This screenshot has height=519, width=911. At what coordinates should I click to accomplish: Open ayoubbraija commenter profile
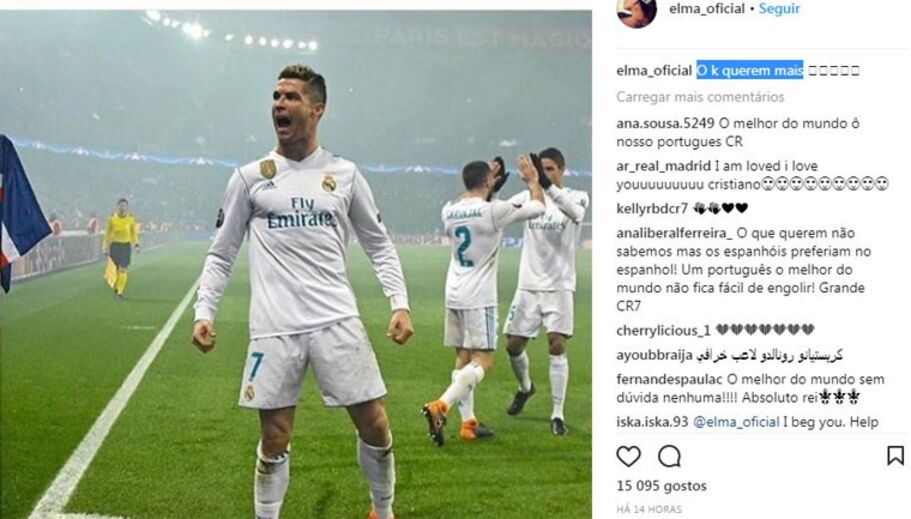tap(654, 355)
